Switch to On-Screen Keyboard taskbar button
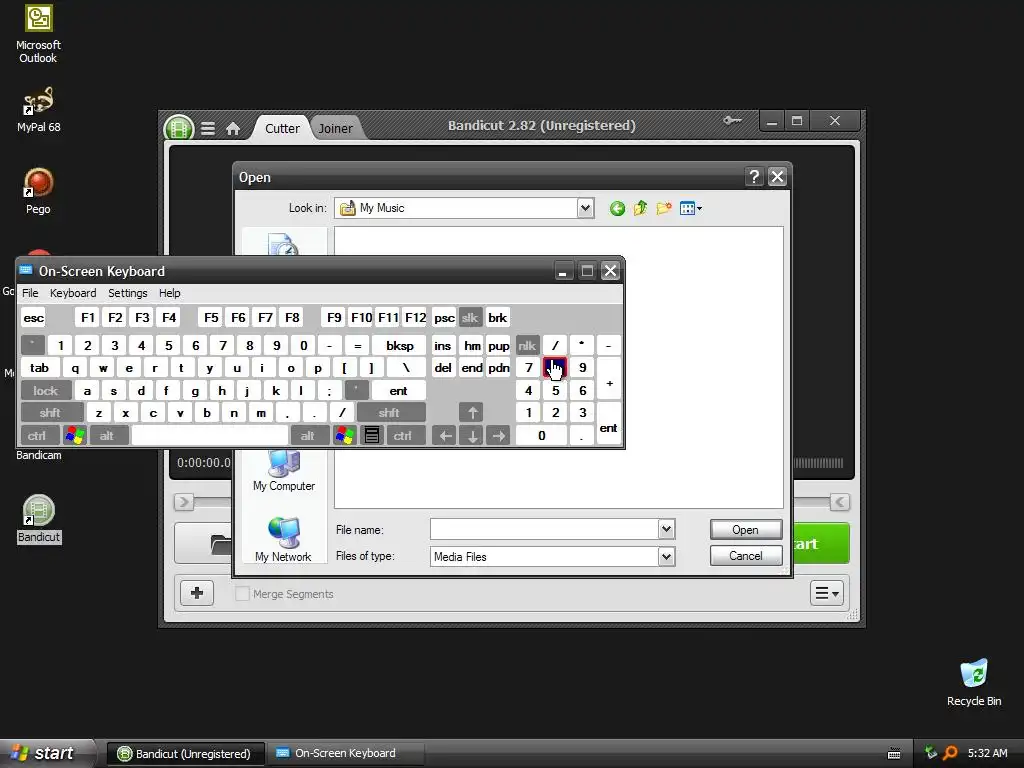The image size is (1024, 768). coord(345,754)
